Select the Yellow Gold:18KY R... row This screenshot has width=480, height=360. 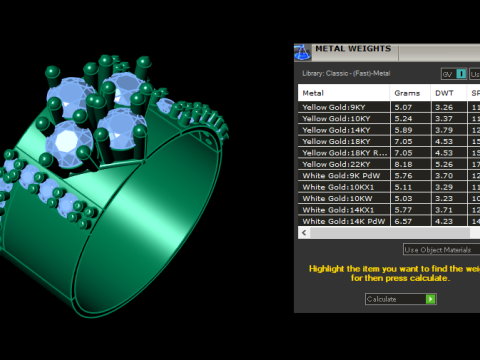click(389, 153)
